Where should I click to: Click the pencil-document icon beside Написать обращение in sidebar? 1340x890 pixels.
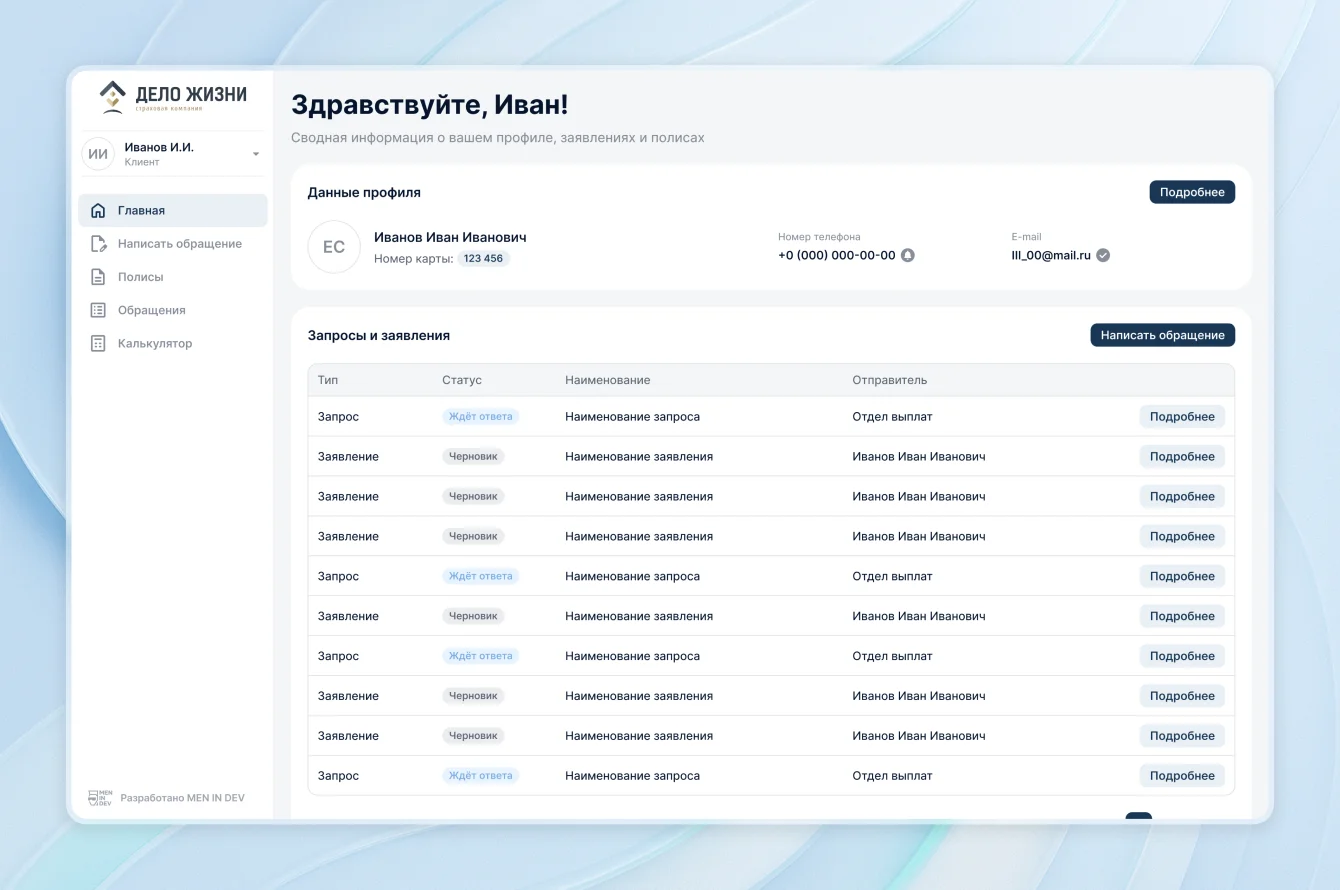coord(98,244)
